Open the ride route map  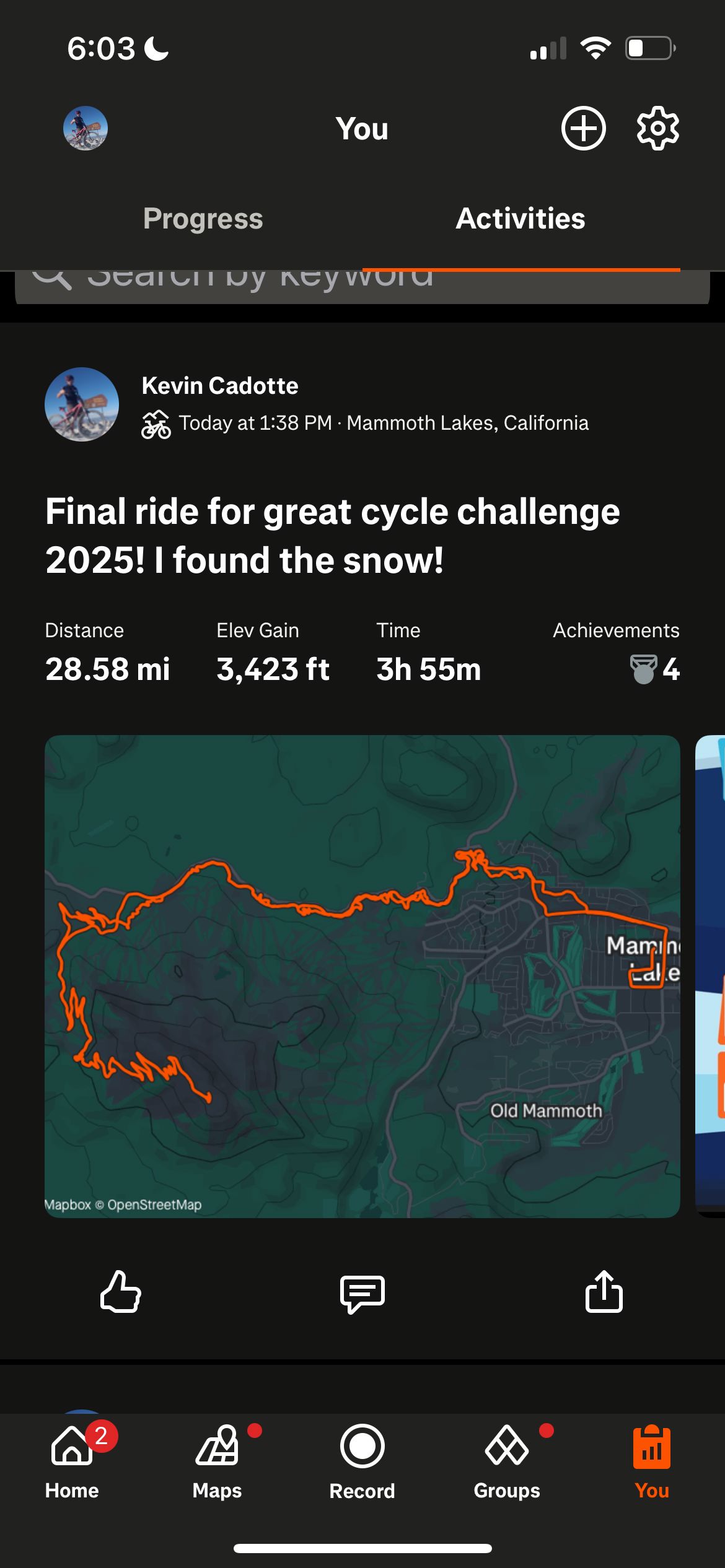[362, 976]
